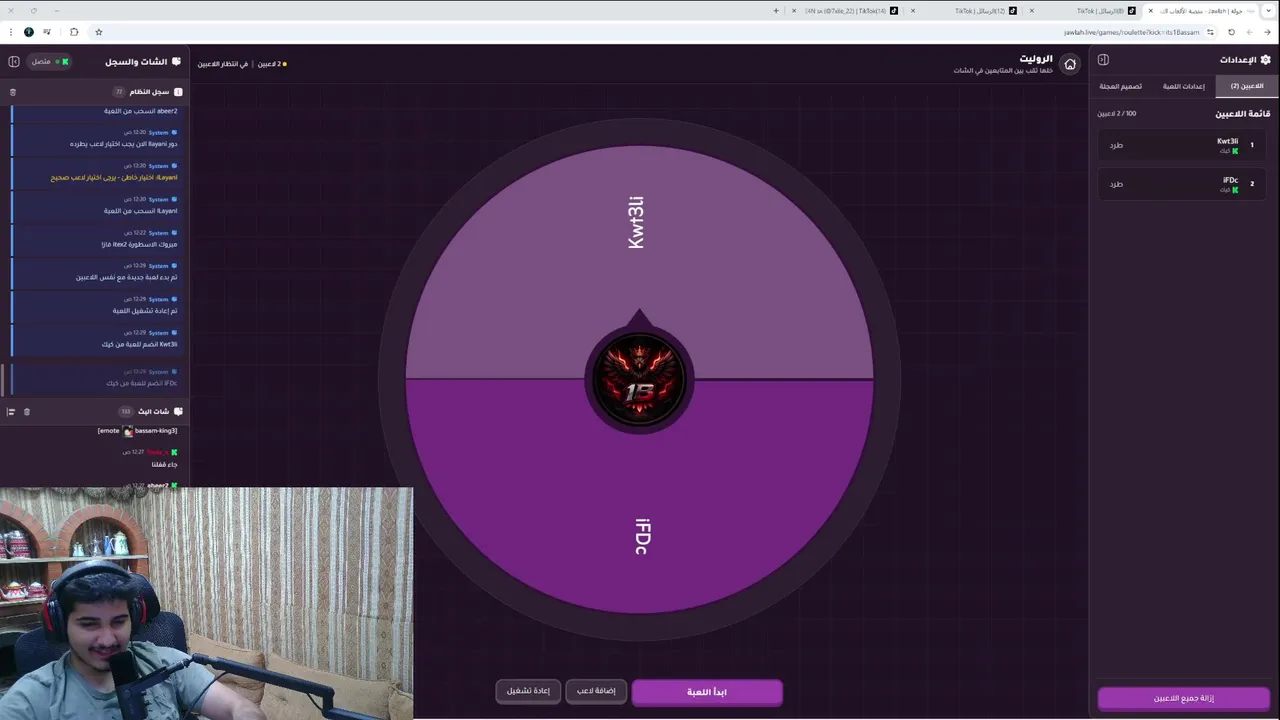Open the browser three-dot menu
The image size is (1280, 720).
[9, 32]
